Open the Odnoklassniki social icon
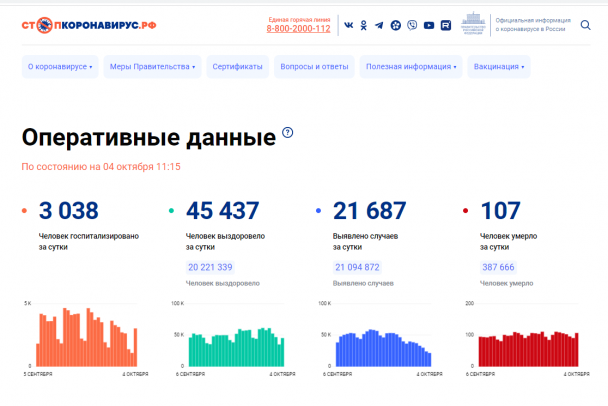This screenshot has height=406, width=608. point(364,25)
